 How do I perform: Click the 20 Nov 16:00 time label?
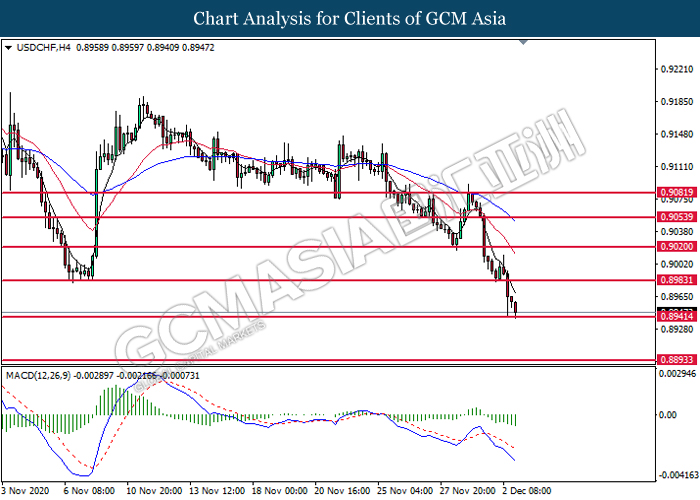click(342, 491)
